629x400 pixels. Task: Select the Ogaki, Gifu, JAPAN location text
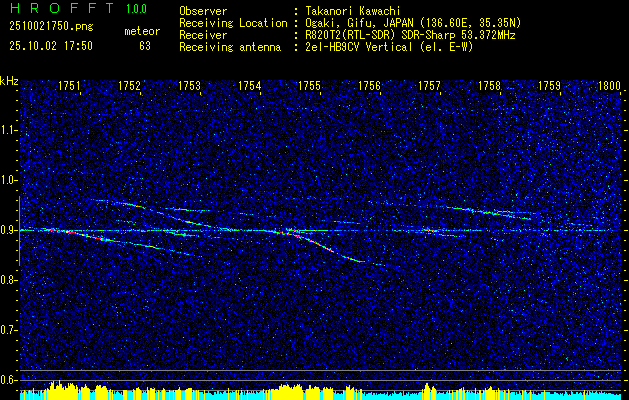[x=413, y=23]
